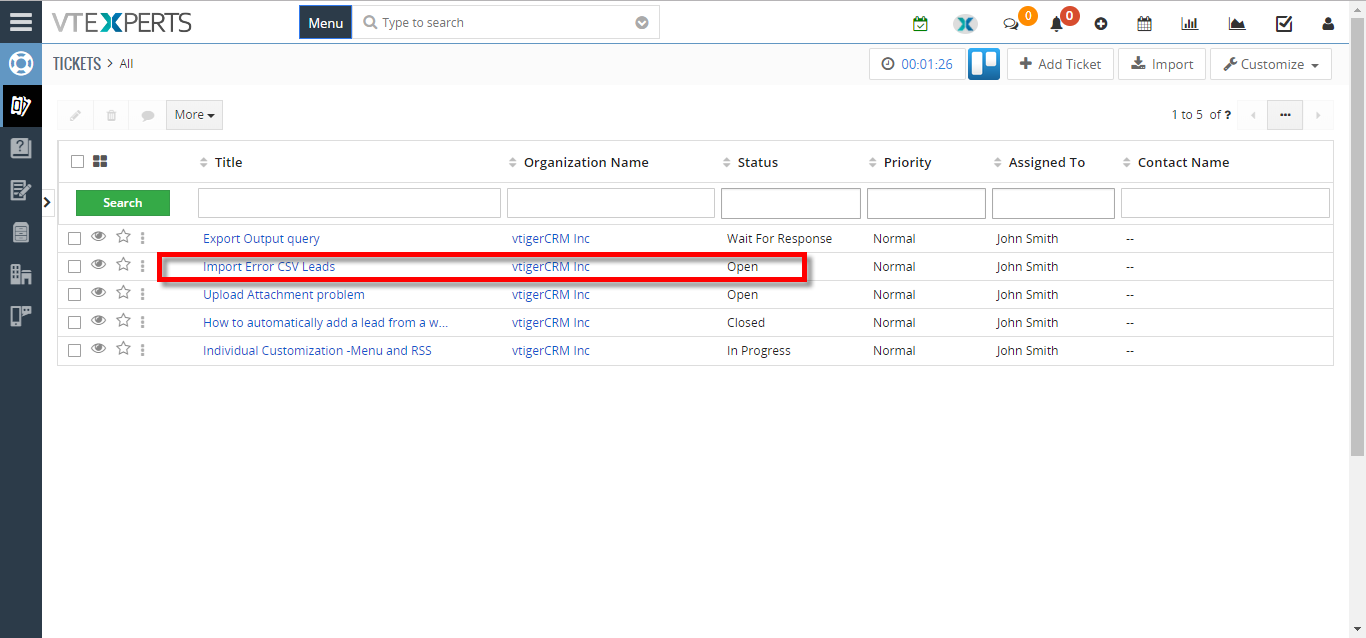Click the 00:01:26 timer button
The image size is (1366, 638).
[x=917, y=64]
